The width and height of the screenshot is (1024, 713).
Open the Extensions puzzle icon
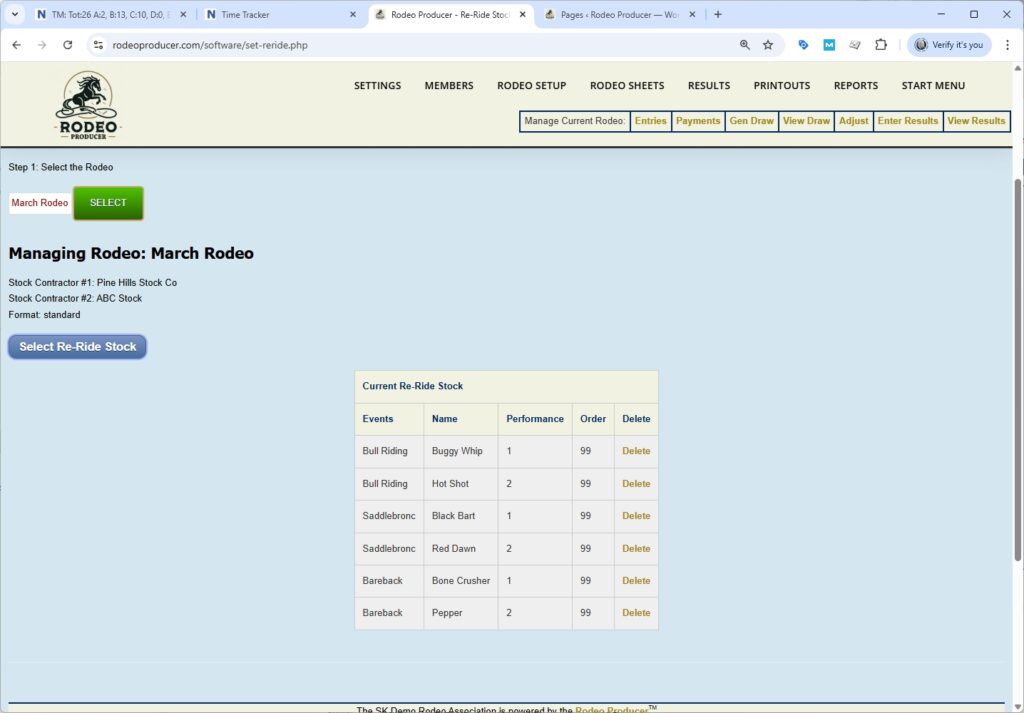[881, 45]
